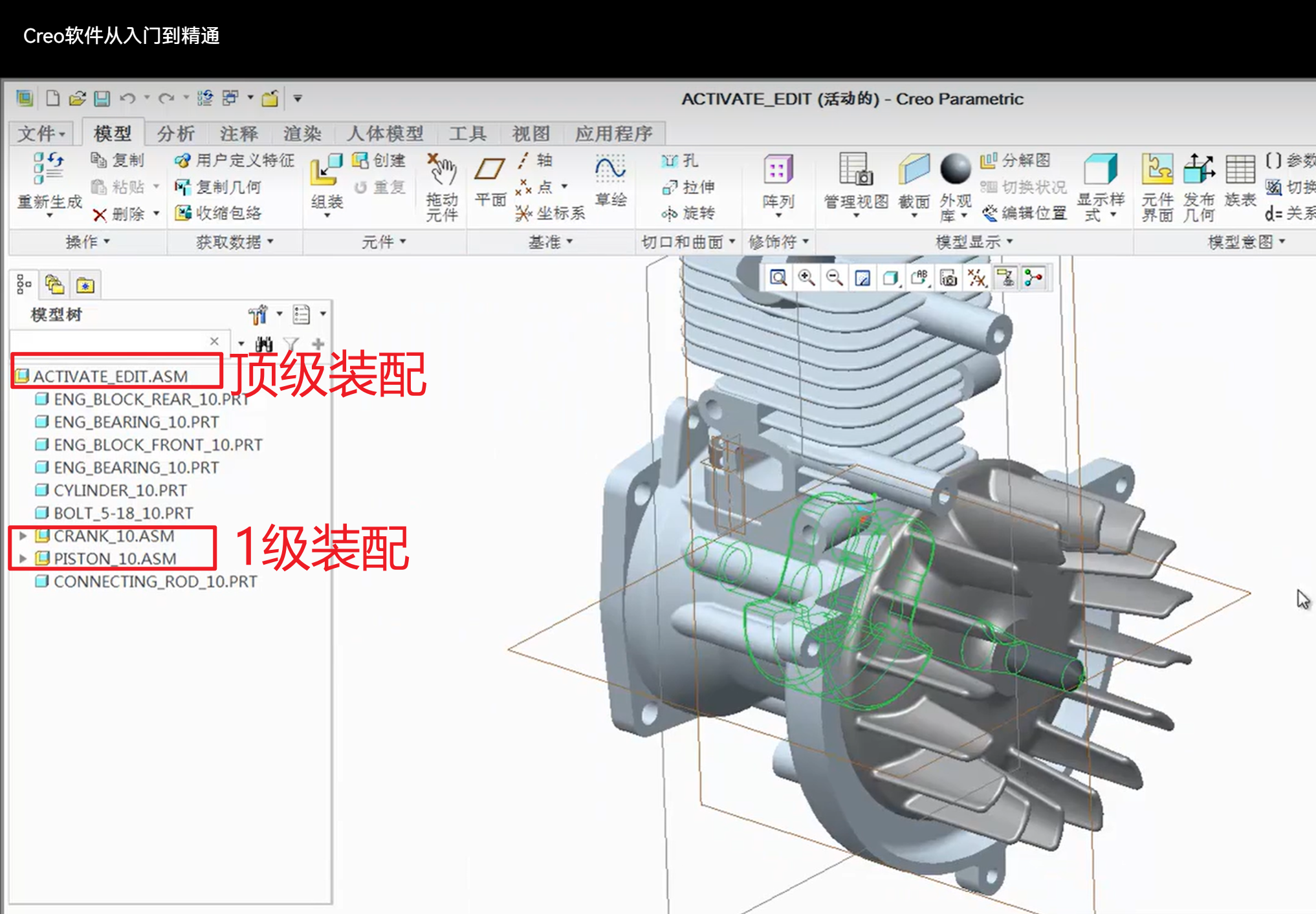Toggle datum display filters icon in graphics toolbar
The image size is (1316, 914).
977,278
